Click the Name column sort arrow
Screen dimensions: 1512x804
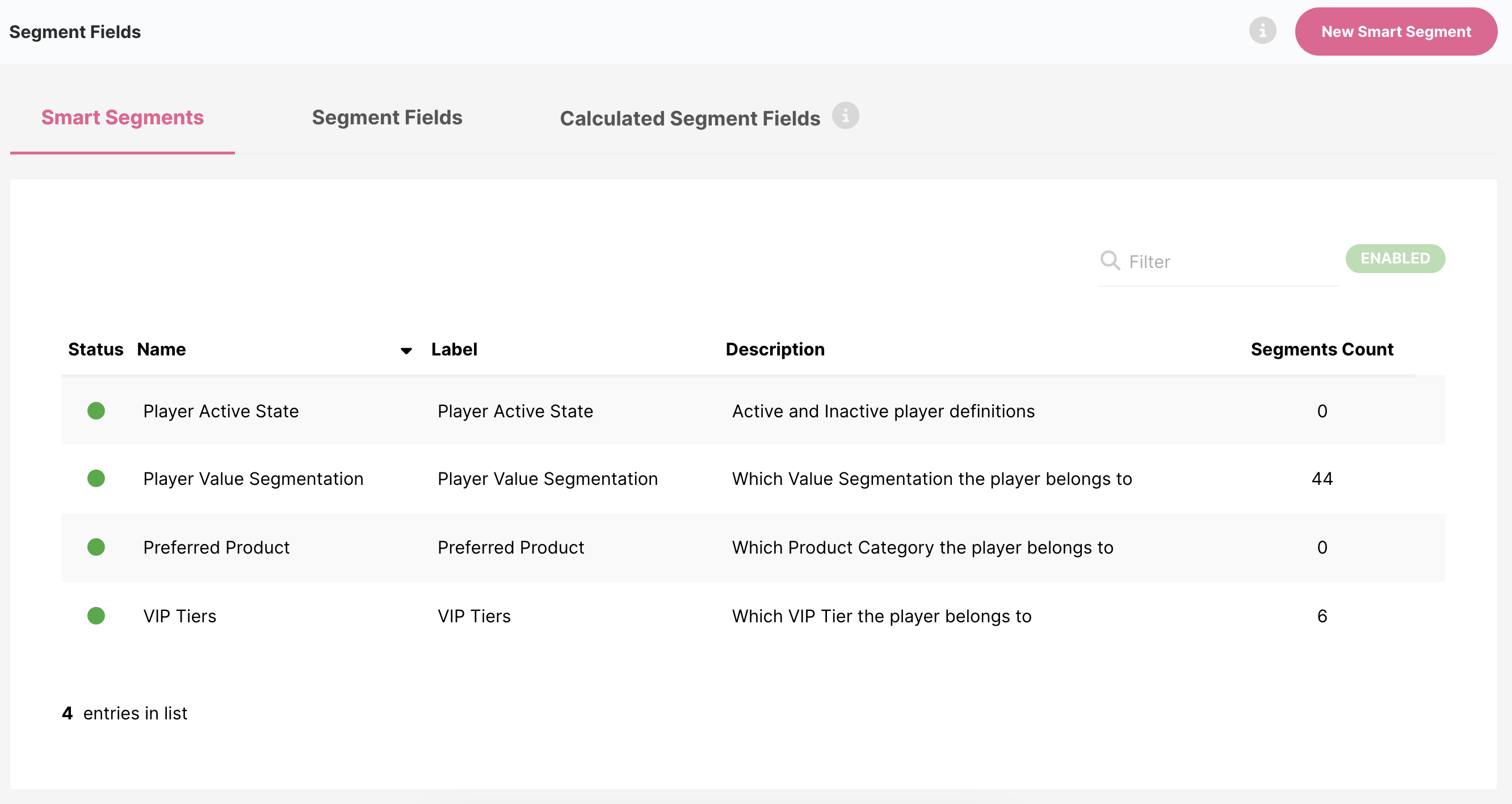point(406,350)
